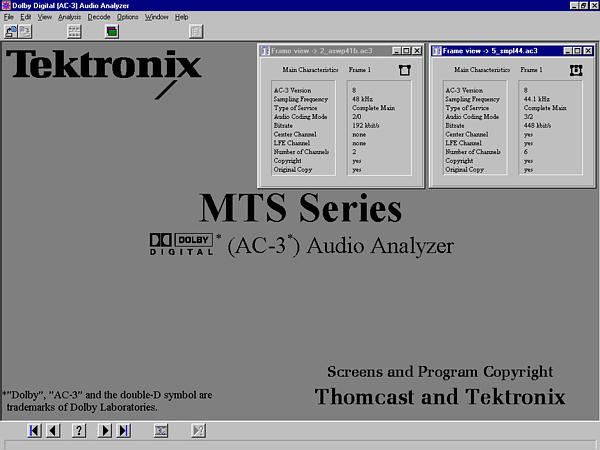This screenshot has width=600, height=450.
Task: Click 'Type of Service' label in 5_smpl44.ac3 window
Action: coord(467,108)
